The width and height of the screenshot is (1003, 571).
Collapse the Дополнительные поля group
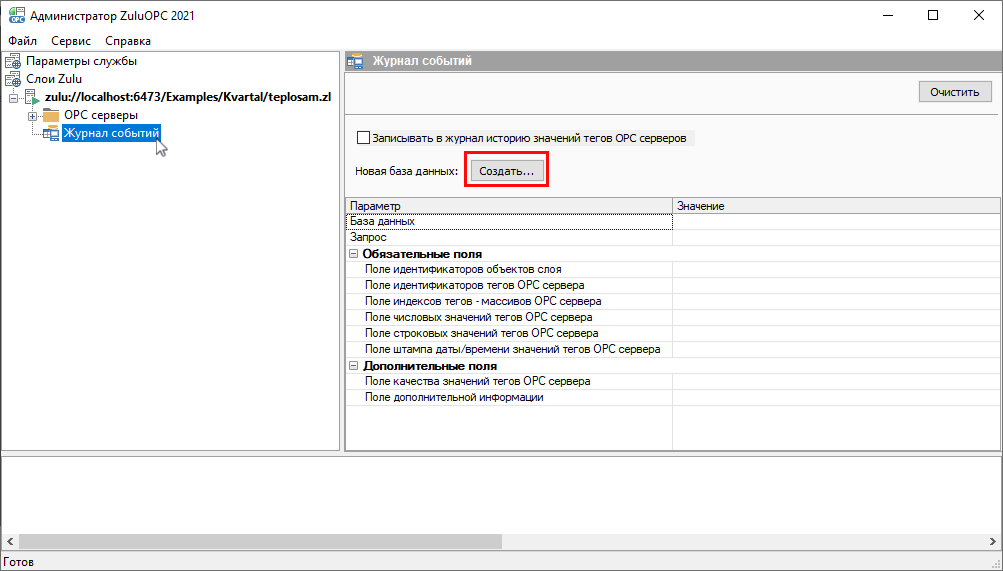click(354, 366)
